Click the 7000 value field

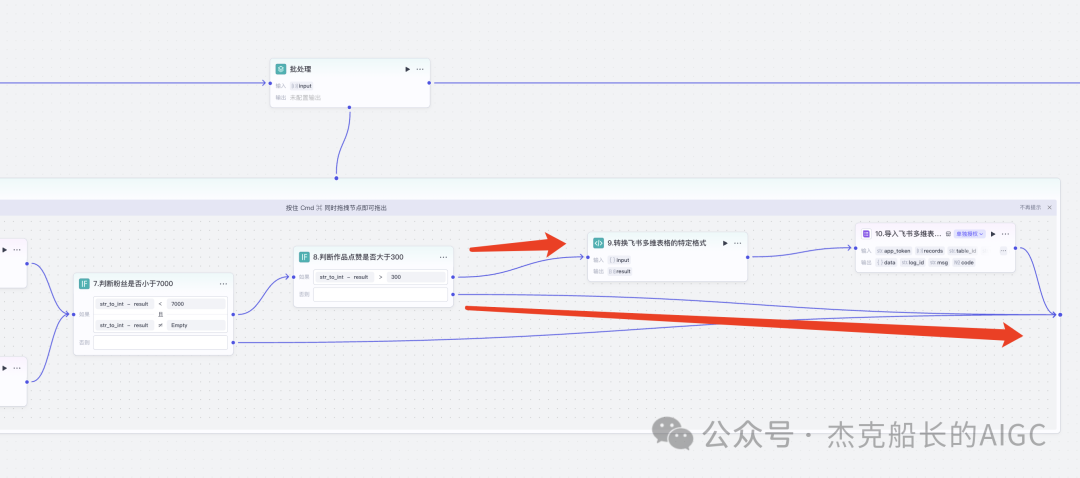coord(196,304)
